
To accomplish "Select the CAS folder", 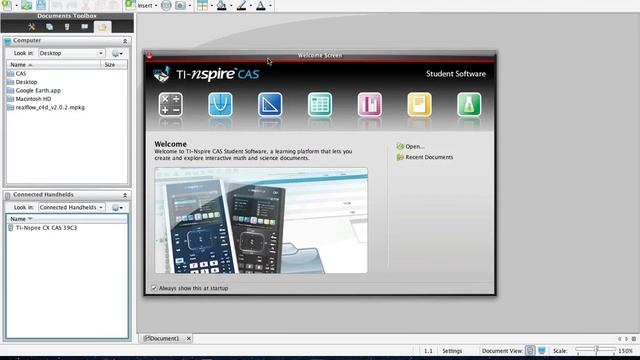I will coord(17,73).
